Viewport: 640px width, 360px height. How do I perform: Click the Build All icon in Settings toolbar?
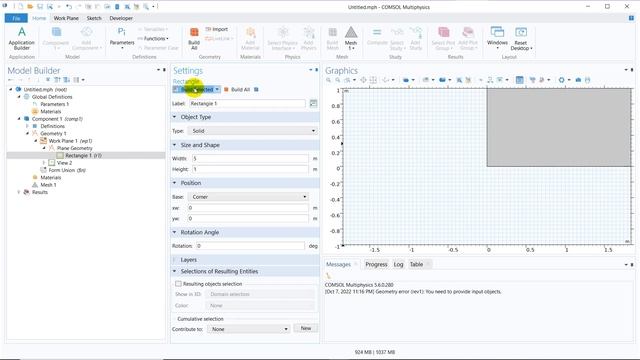[226, 89]
